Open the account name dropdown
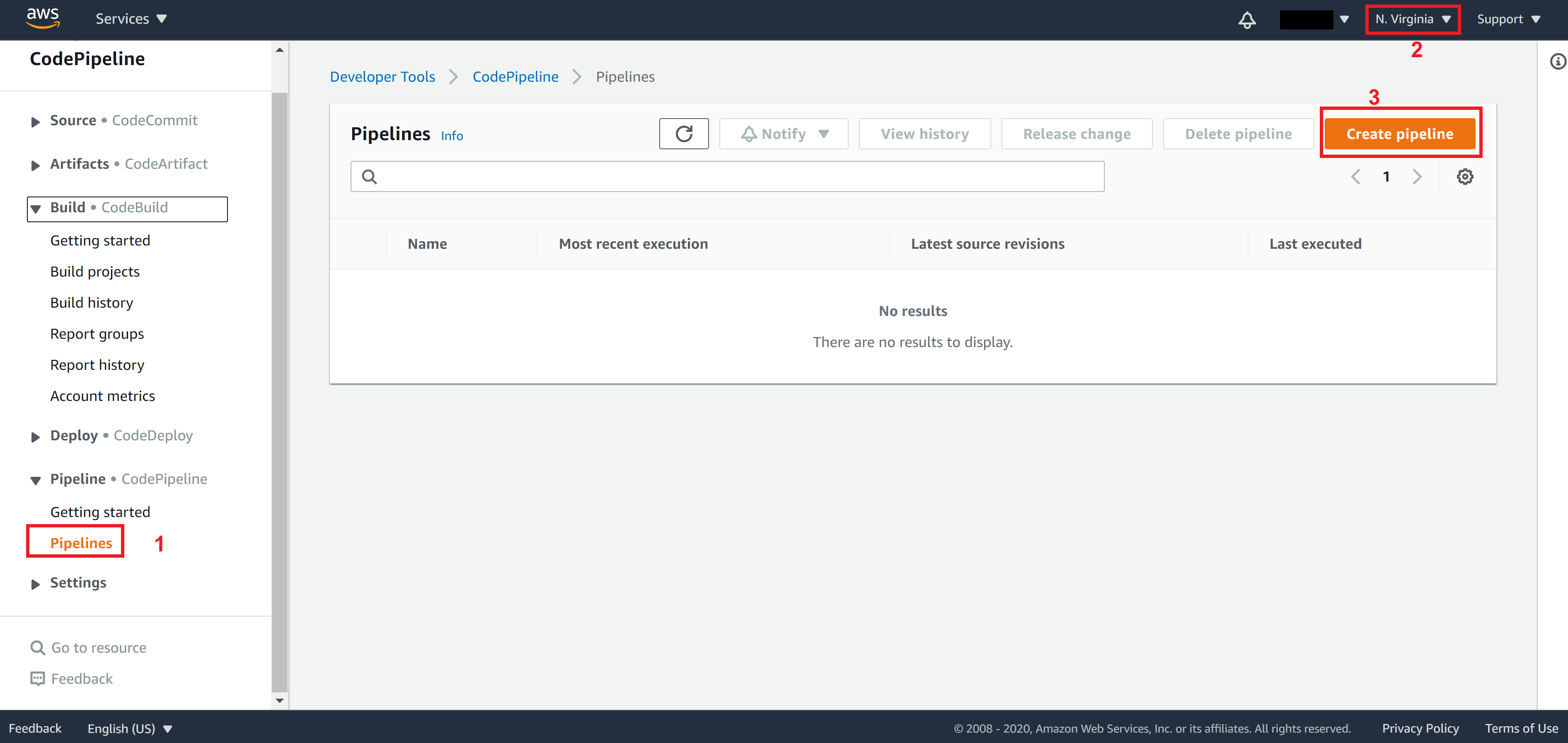This screenshot has height=743, width=1568. click(1314, 19)
